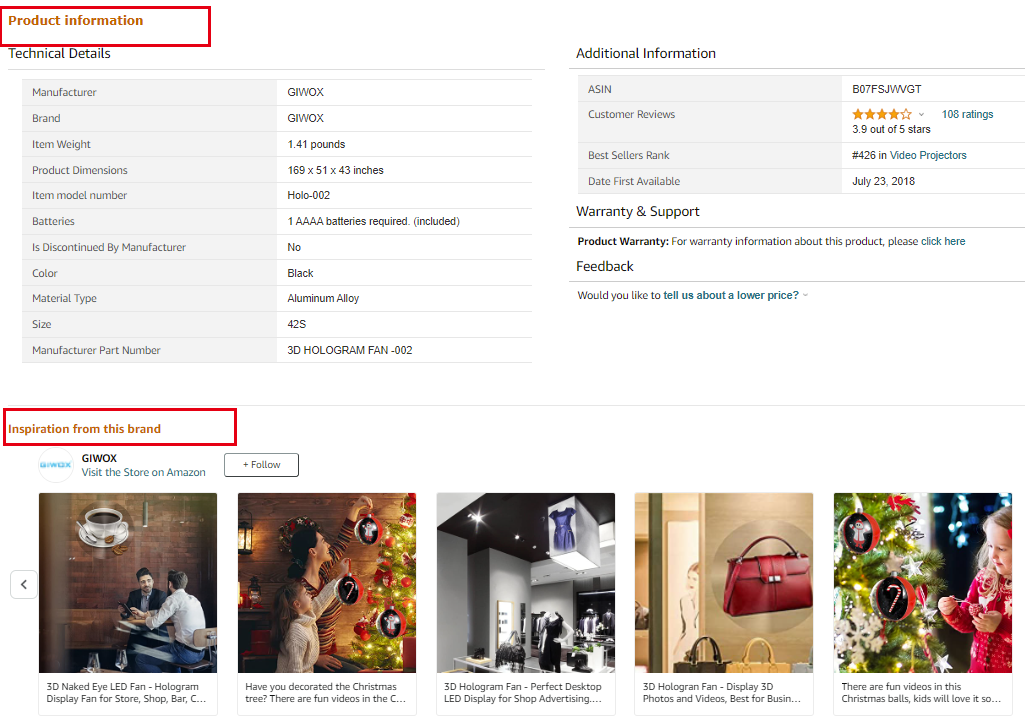Click the 'Material Type' label
Image resolution: width=1025 pixels, height=717 pixels.
(x=64, y=298)
